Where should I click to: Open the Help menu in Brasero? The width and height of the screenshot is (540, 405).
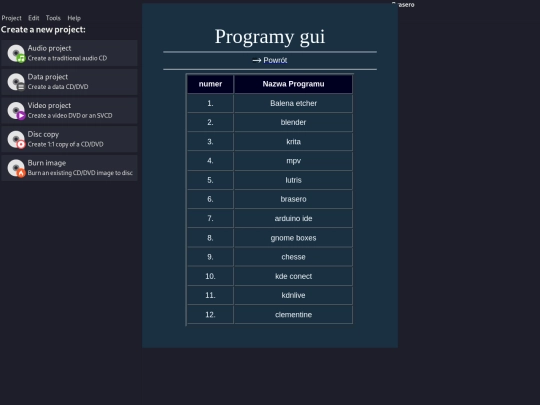pos(74,18)
